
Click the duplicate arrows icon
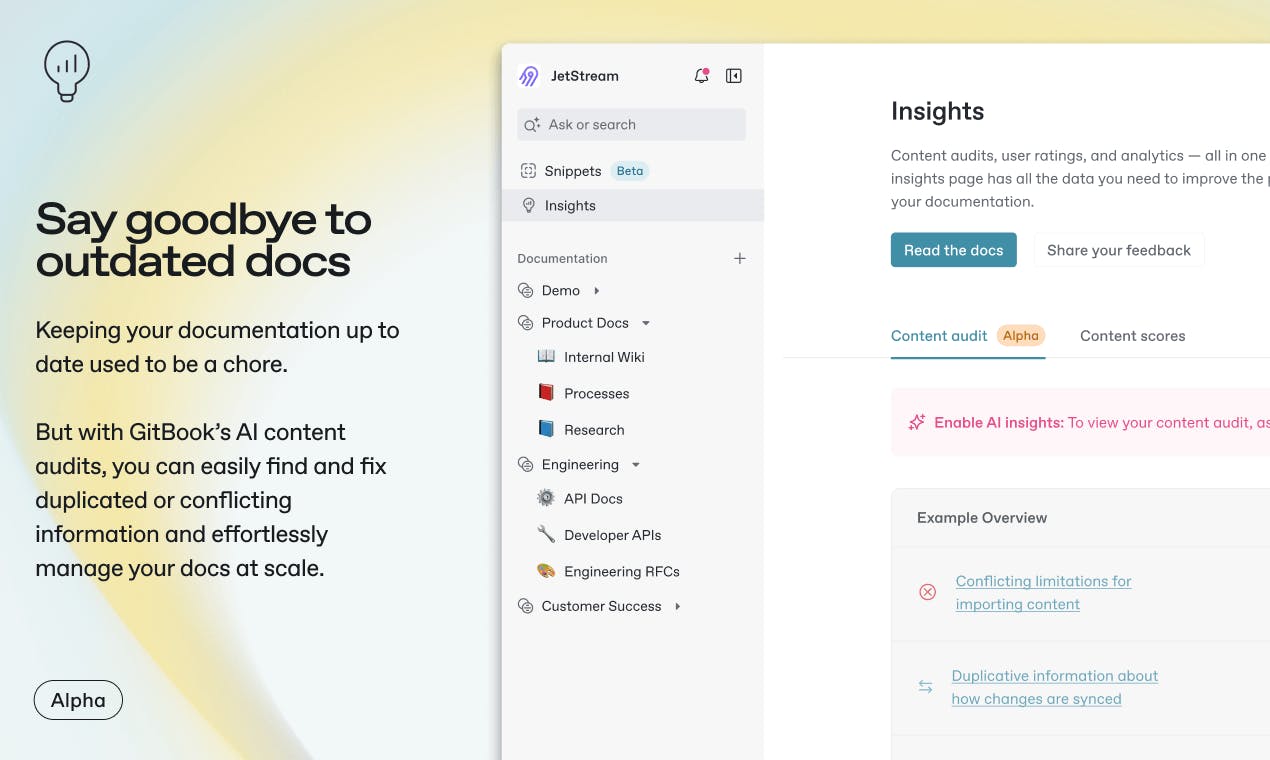(x=925, y=687)
